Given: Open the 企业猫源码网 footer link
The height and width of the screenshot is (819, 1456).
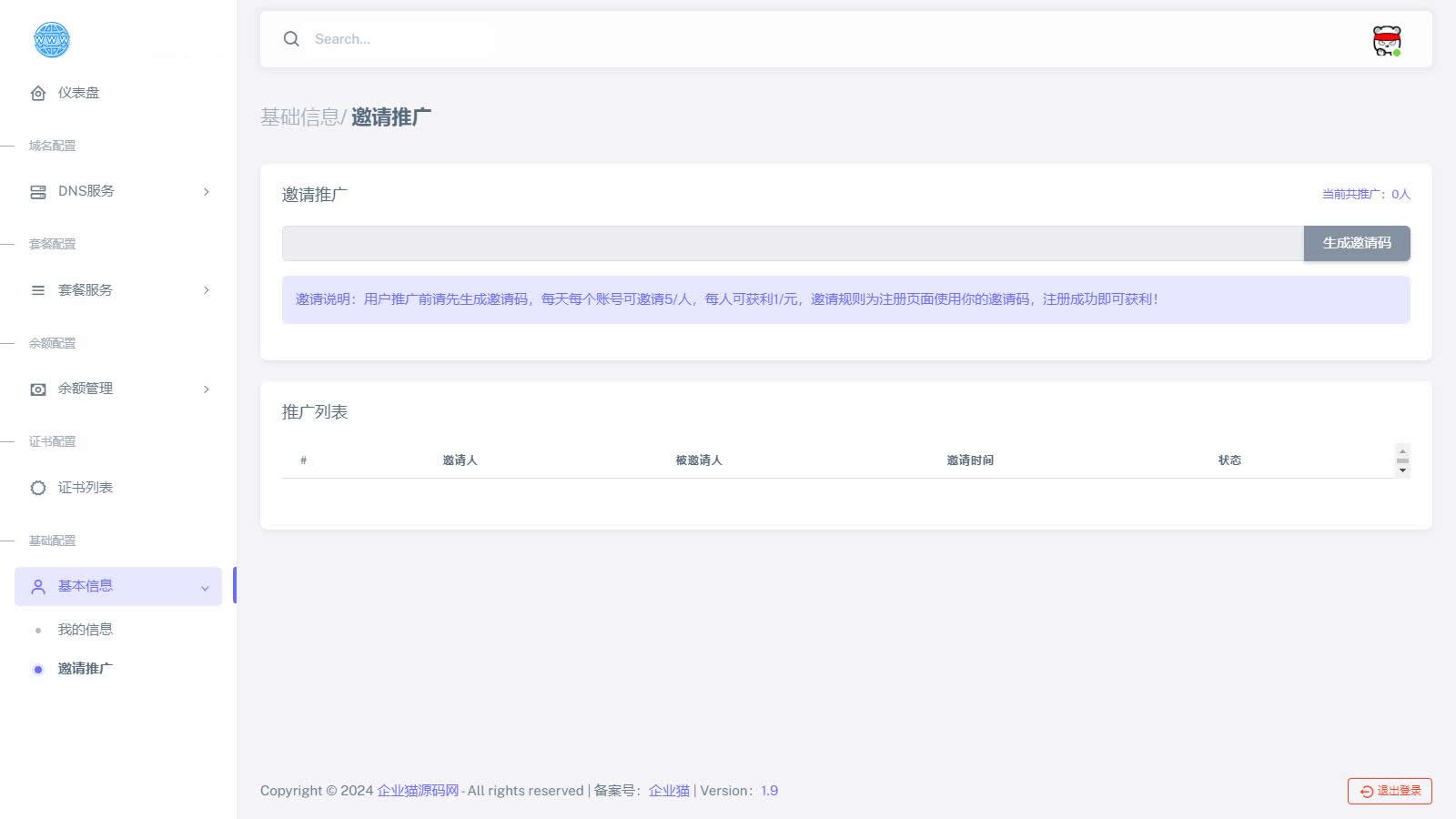Looking at the screenshot, I should pyautogui.click(x=417, y=790).
